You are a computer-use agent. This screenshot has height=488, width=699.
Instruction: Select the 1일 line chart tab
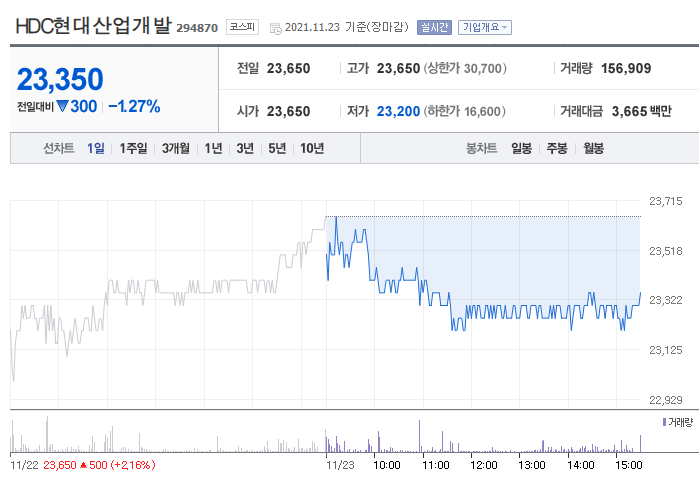coord(95,148)
